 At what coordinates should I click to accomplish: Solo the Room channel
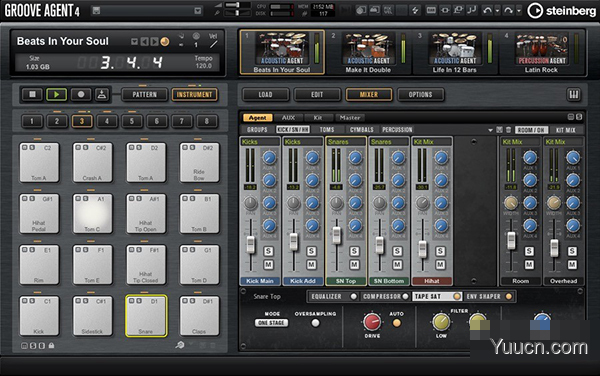click(x=529, y=251)
